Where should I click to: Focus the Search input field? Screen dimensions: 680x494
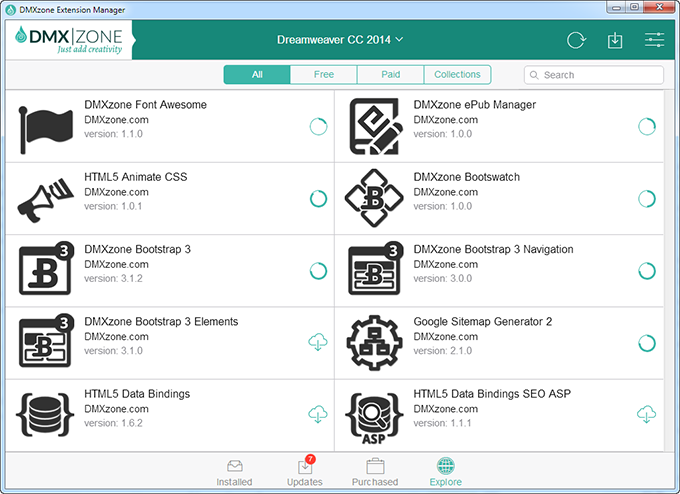coord(594,75)
